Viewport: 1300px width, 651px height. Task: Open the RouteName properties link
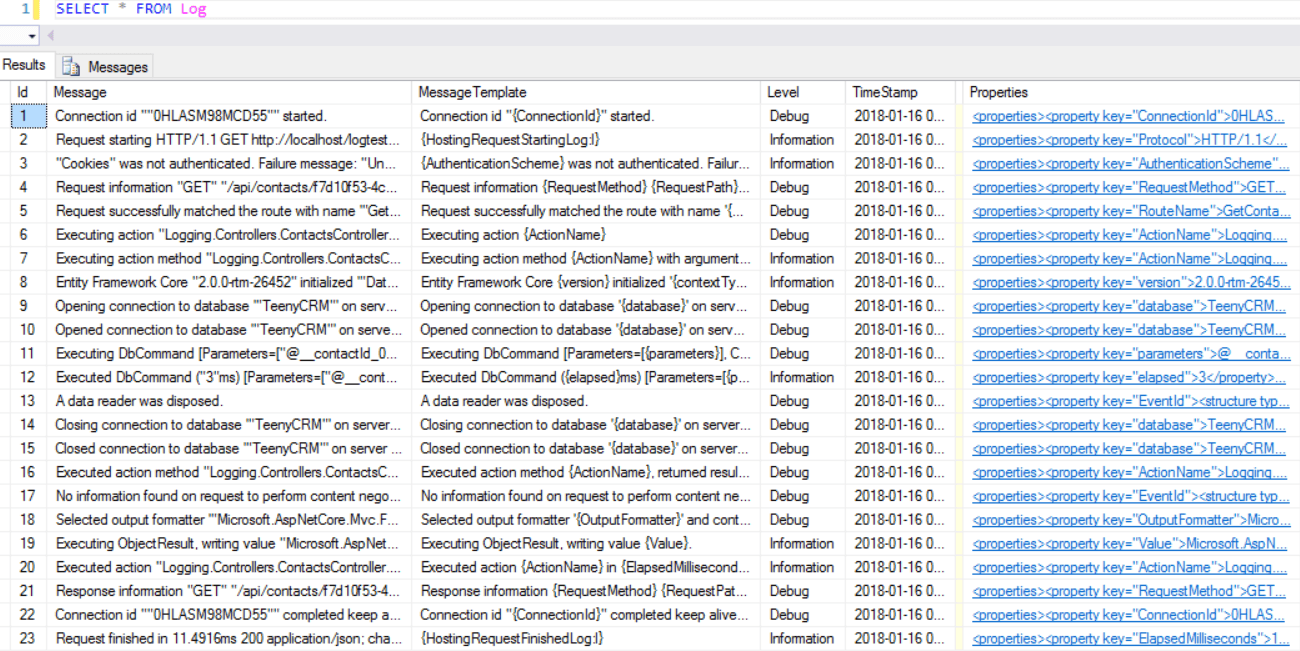(1130, 211)
